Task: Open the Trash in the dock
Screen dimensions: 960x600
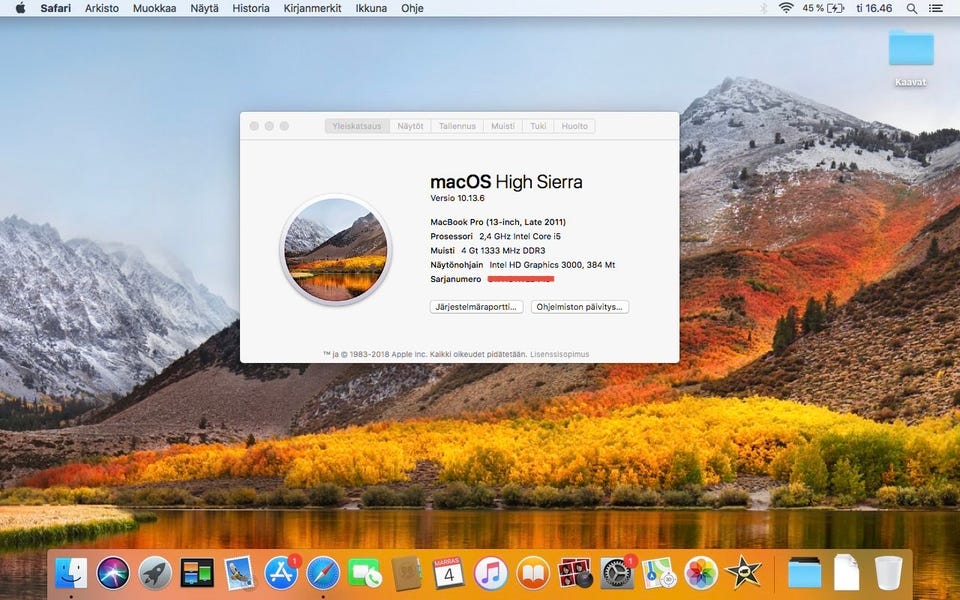Action: coord(888,573)
